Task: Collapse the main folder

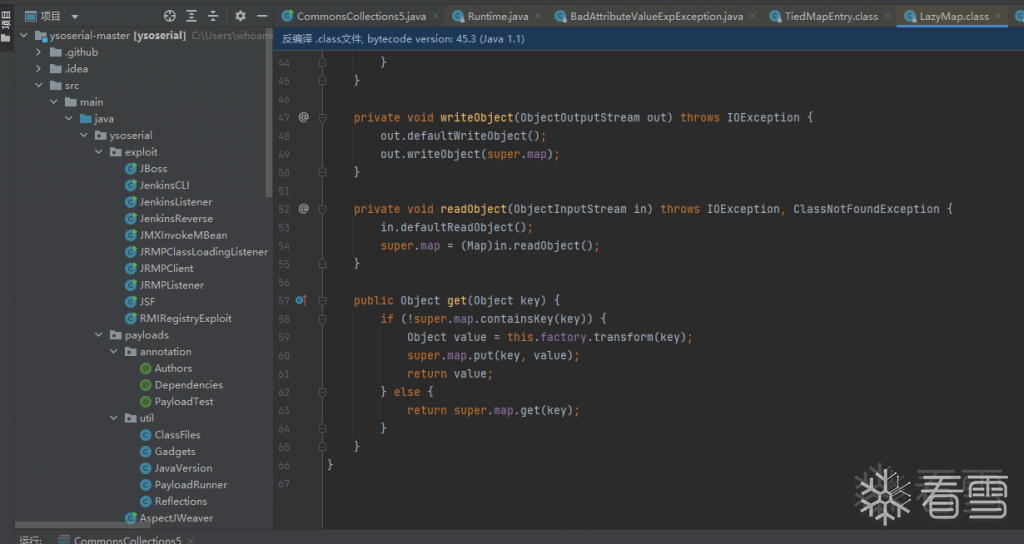Action: (x=54, y=102)
